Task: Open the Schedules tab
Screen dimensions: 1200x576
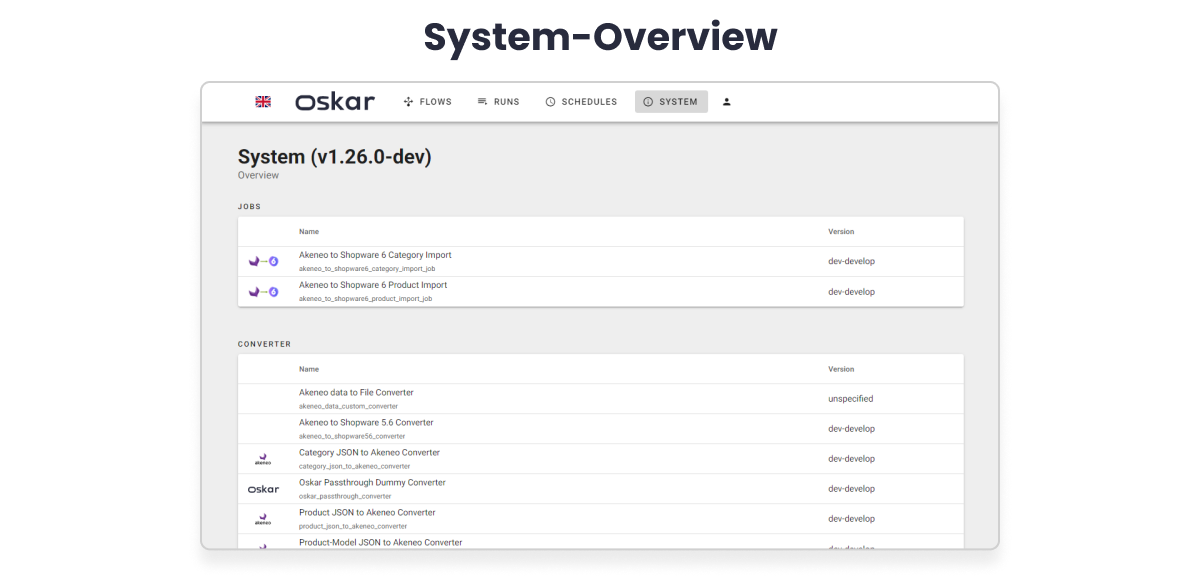Action: 581,102
